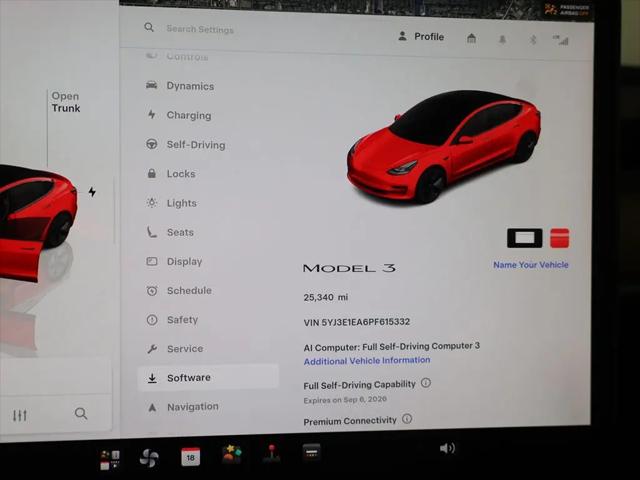Open the Profile menu
The image size is (640, 480).
pos(421,36)
